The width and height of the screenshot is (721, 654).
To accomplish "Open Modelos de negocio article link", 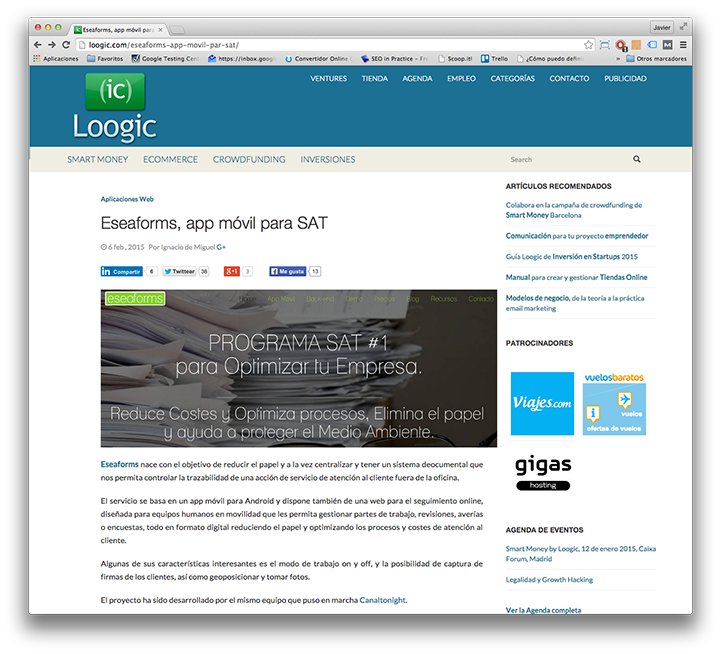I will point(575,303).
